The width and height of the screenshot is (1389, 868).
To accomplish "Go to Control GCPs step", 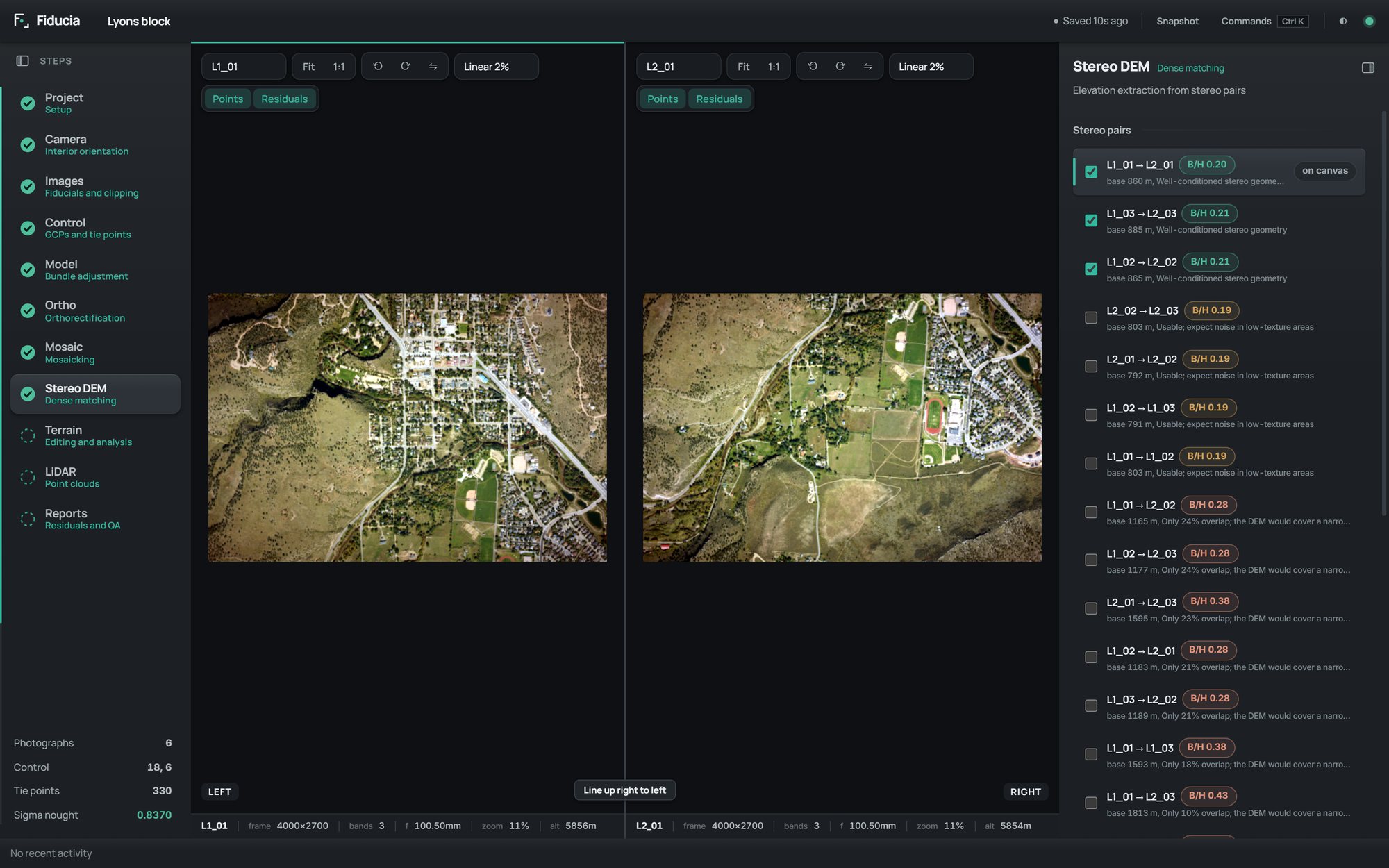I will coord(95,228).
